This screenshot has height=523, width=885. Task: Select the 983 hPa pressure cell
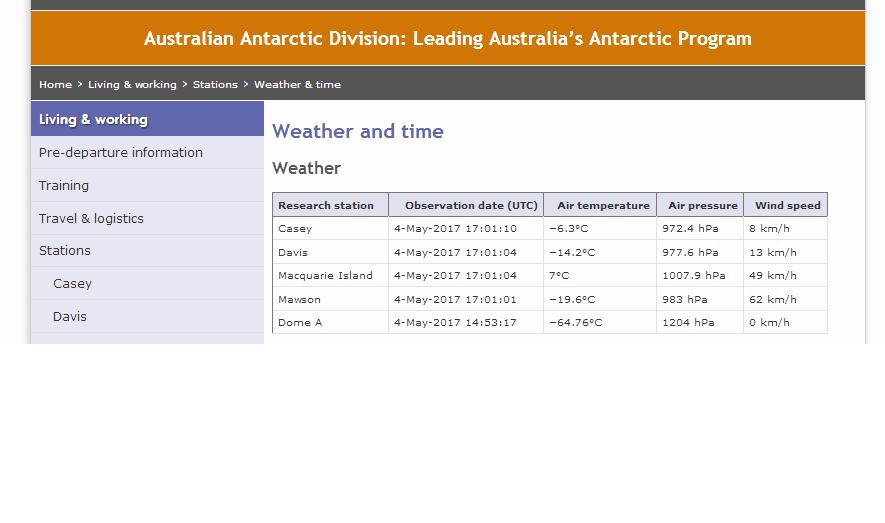tap(700, 299)
